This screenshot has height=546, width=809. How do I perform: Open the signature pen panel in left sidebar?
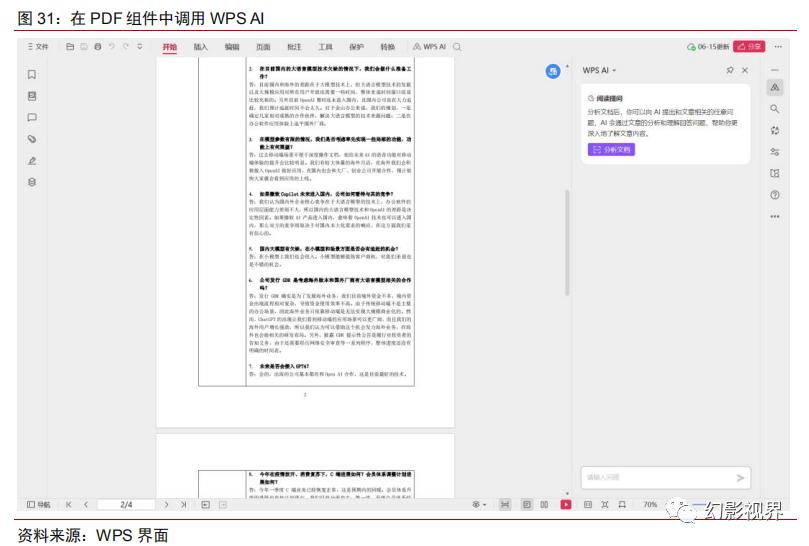tap(32, 160)
